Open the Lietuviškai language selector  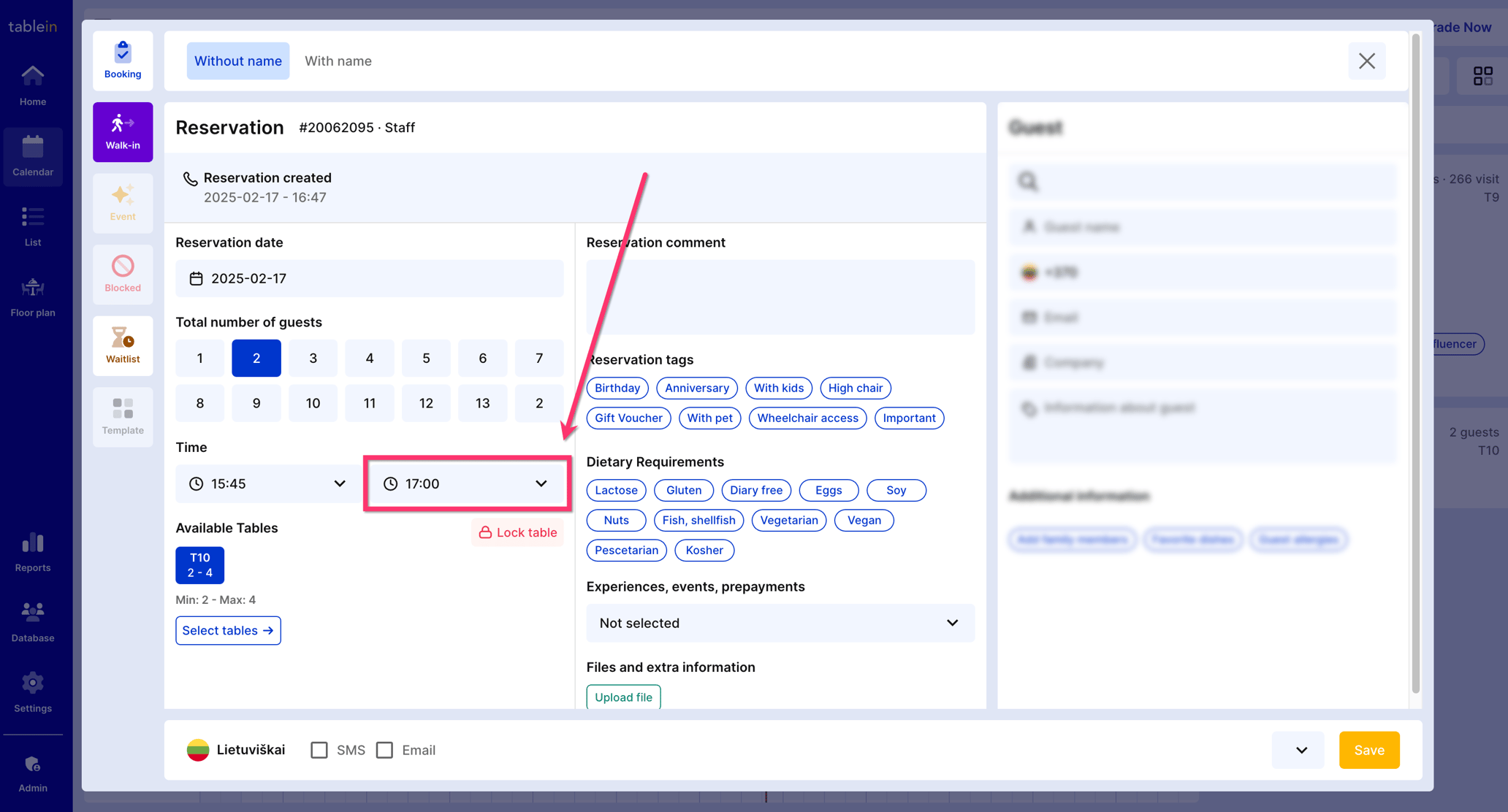[x=235, y=750]
